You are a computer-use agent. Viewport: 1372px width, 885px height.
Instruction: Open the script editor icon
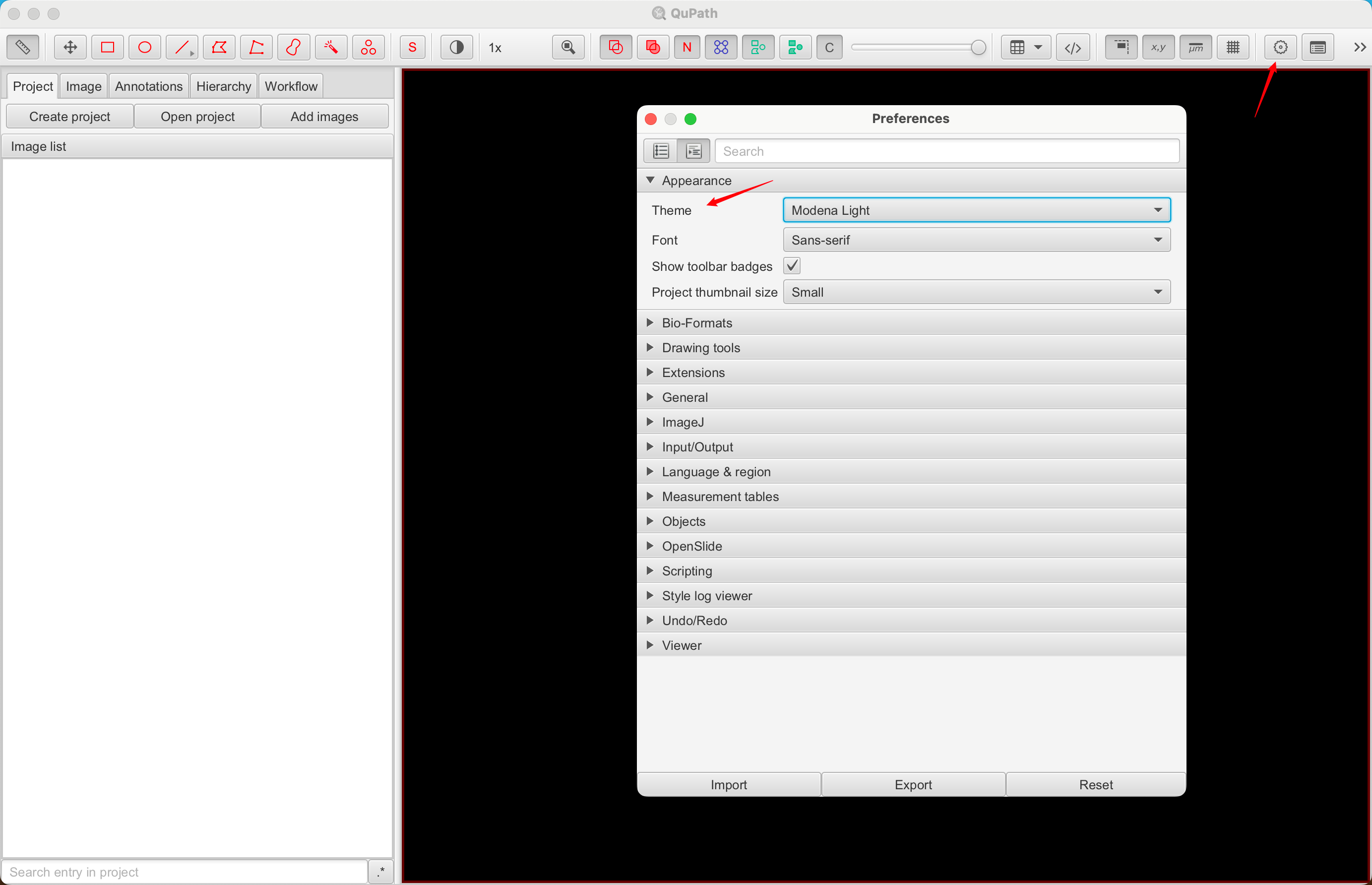pyautogui.click(x=1073, y=47)
